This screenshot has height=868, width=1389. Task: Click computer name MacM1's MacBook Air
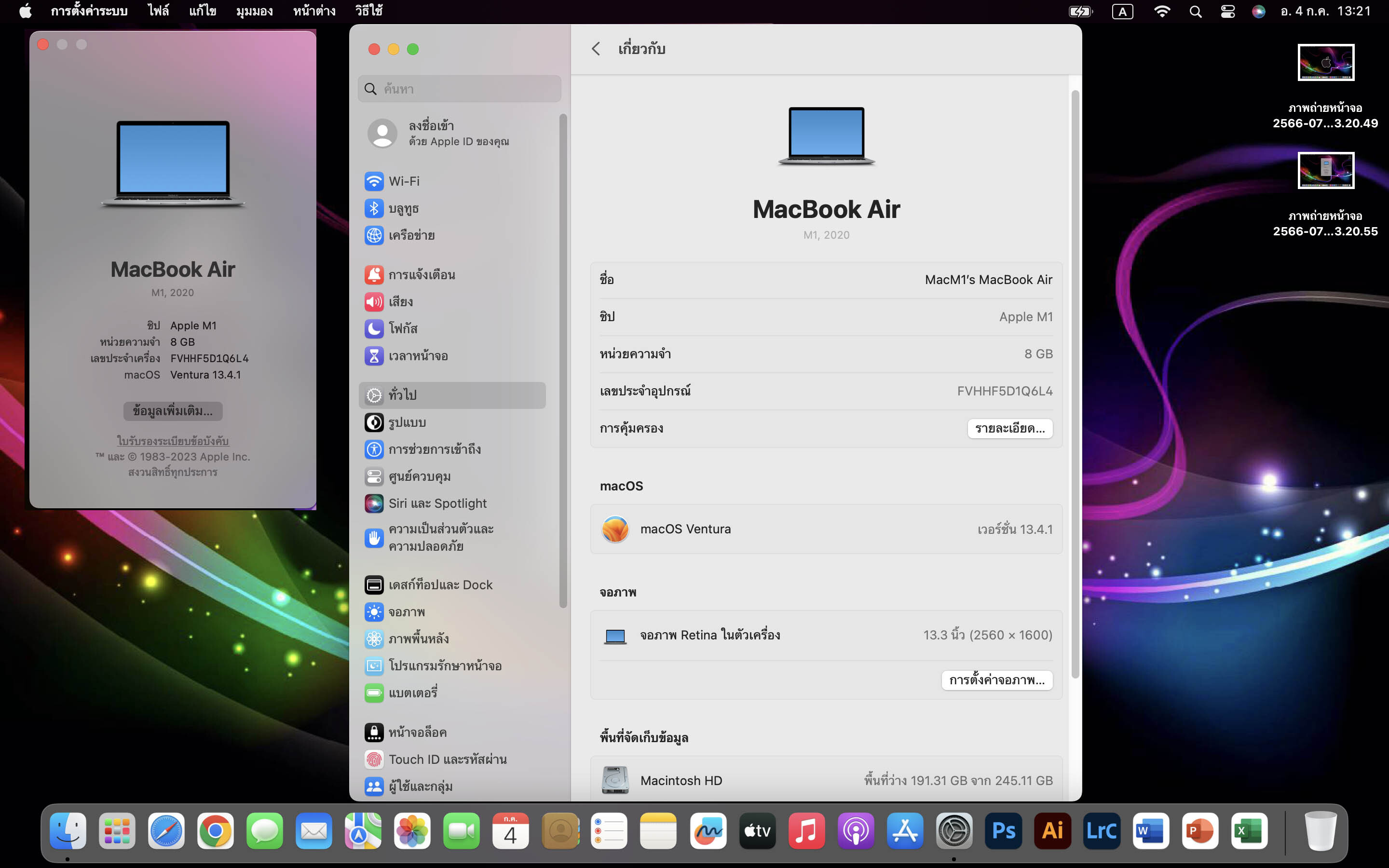[988, 280]
